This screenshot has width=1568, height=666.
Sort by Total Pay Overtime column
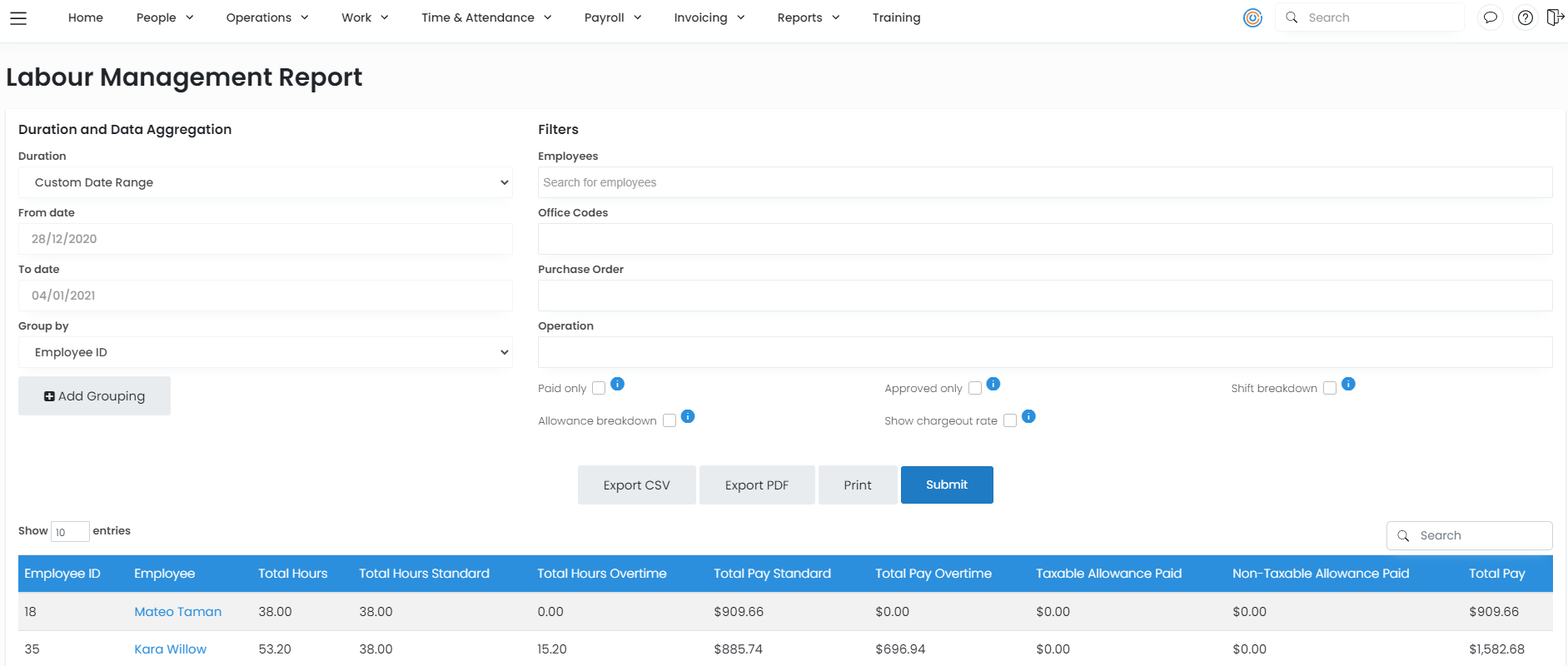click(933, 574)
